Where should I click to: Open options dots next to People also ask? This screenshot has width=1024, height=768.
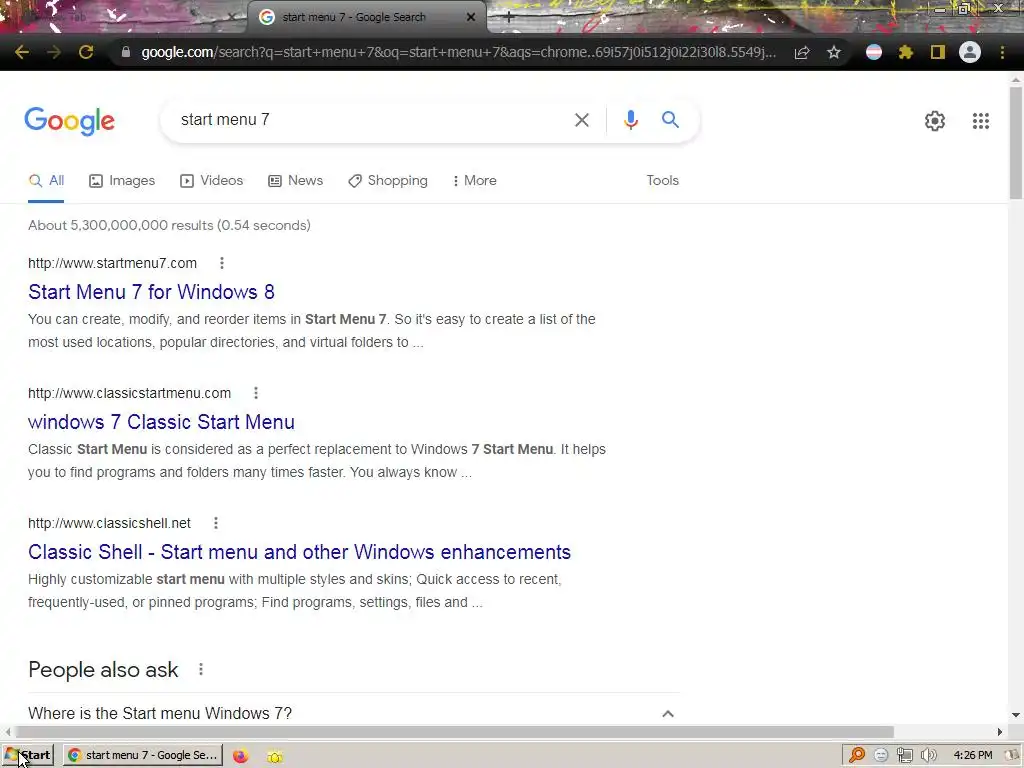pos(201,669)
